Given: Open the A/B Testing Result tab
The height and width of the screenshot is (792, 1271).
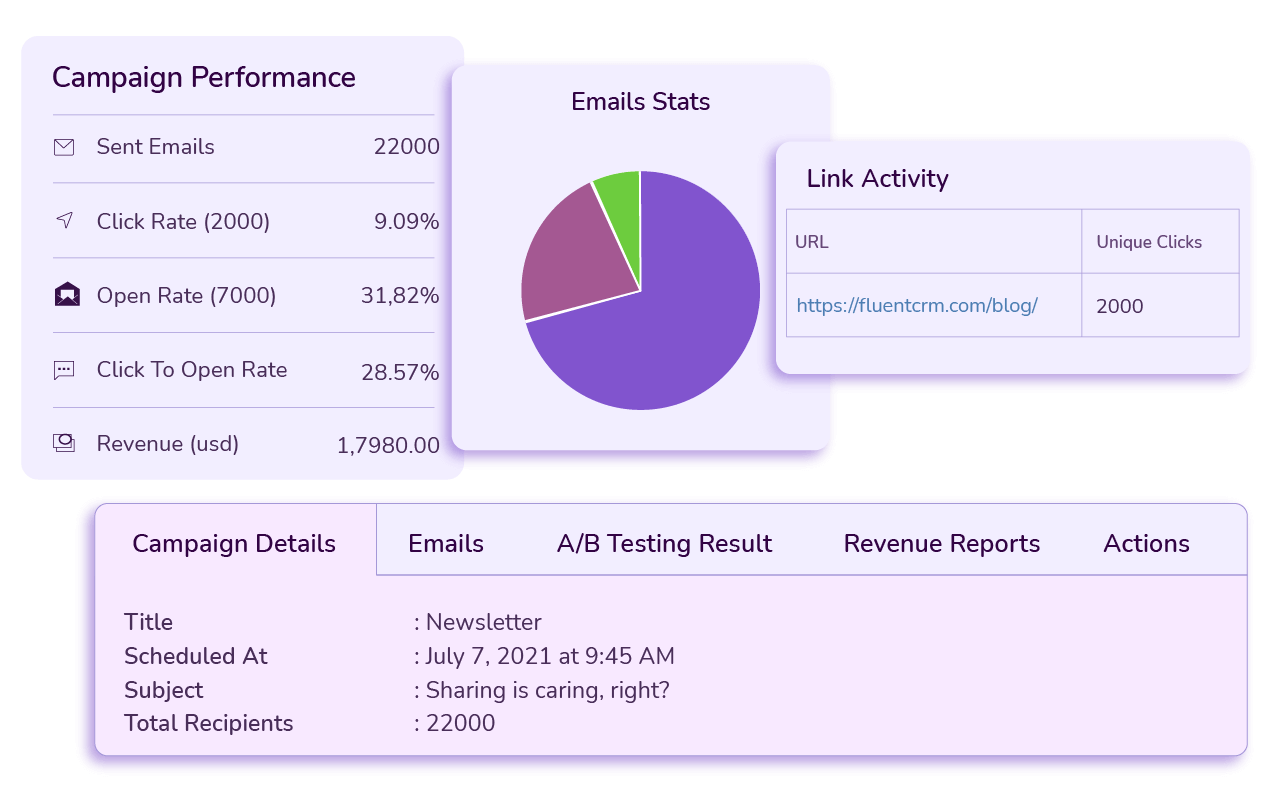Looking at the screenshot, I should pyautogui.click(x=664, y=543).
